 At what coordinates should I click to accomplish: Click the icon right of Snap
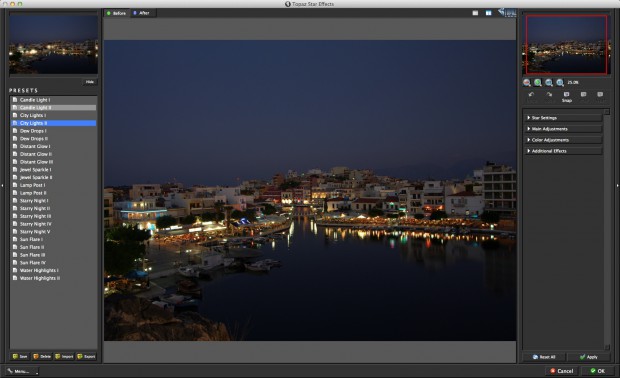click(584, 94)
